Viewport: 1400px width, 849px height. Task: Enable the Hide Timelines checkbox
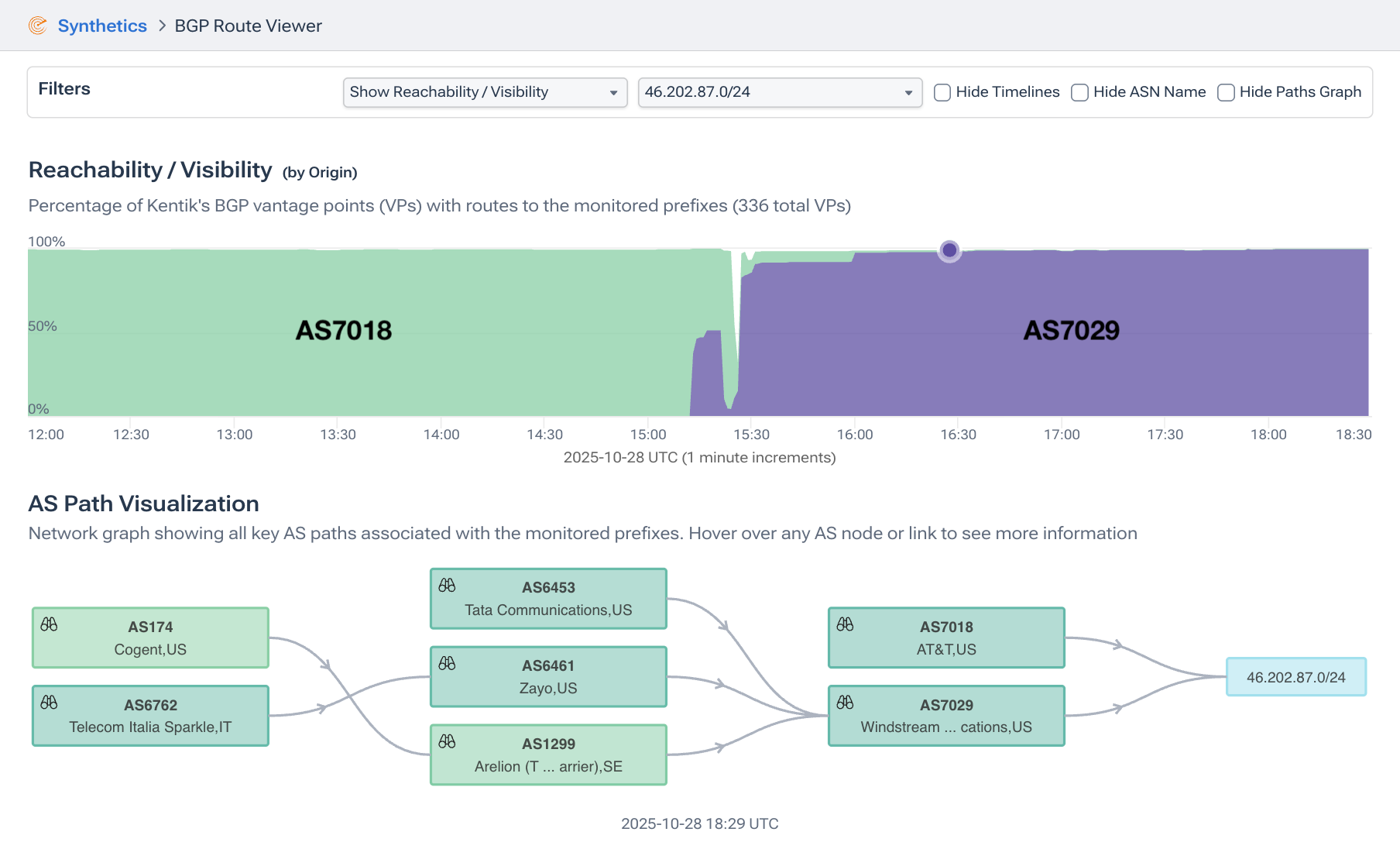tap(942, 92)
